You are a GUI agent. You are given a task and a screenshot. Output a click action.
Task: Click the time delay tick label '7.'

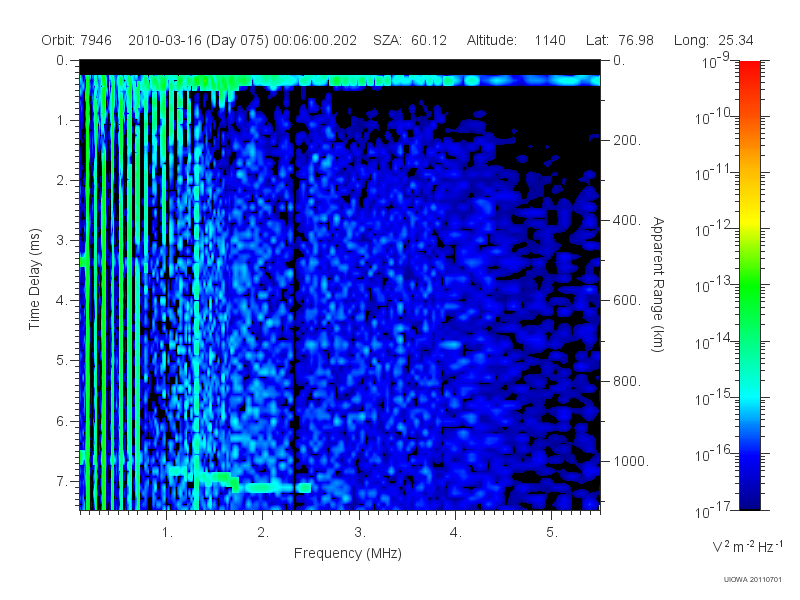pyautogui.click(x=62, y=481)
